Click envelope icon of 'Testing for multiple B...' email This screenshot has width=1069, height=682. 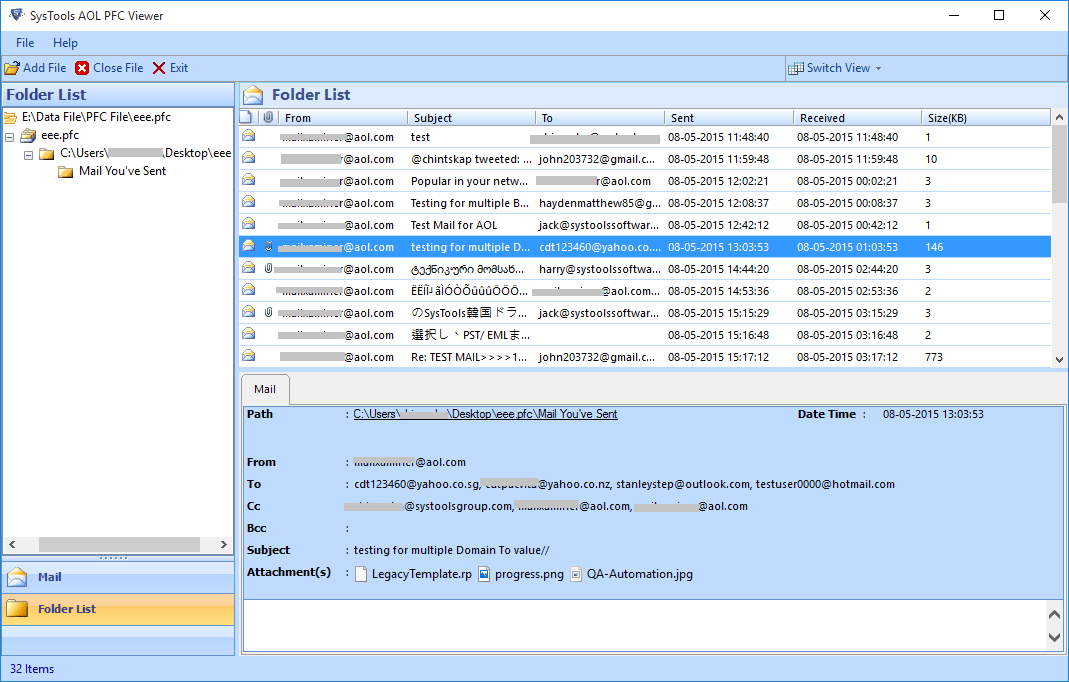(x=249, y=202)
